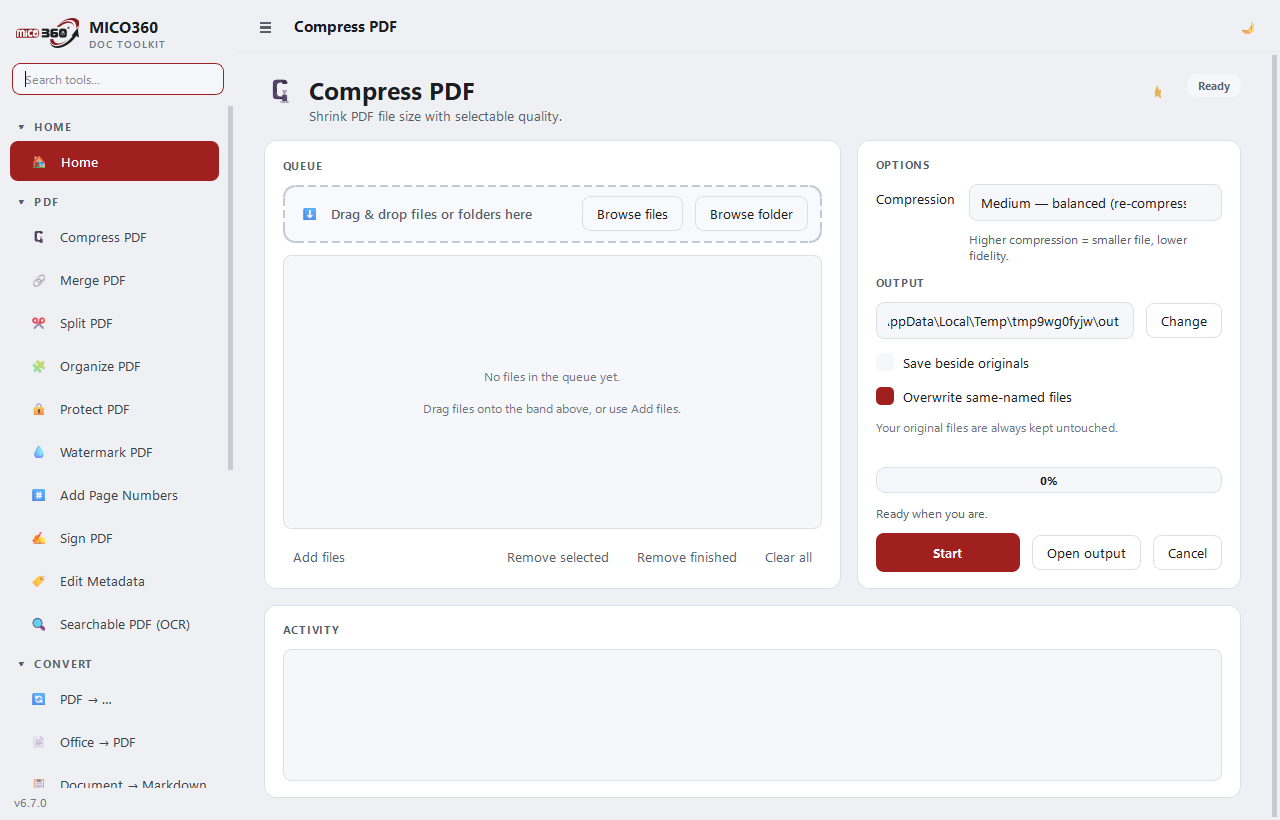Viewport: 1280px width, 820px height.
Task: Click the v6.7.0 version label
Action: coord(30,803)
